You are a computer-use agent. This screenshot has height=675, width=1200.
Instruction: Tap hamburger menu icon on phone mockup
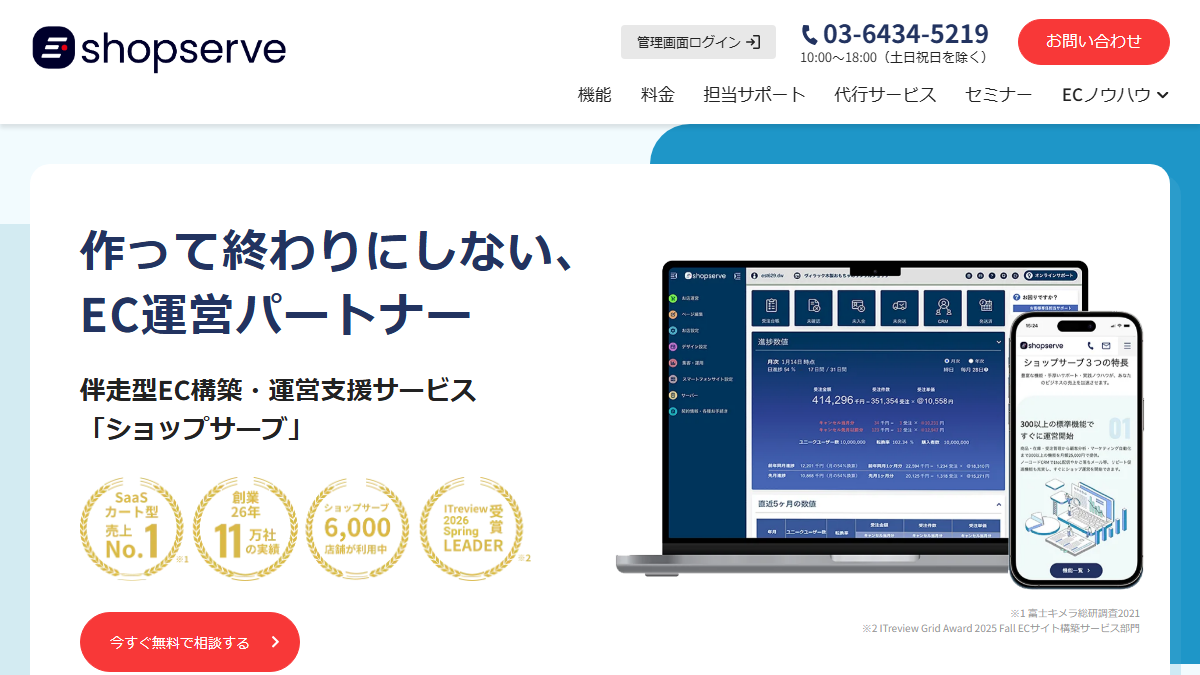point(1126,345)
